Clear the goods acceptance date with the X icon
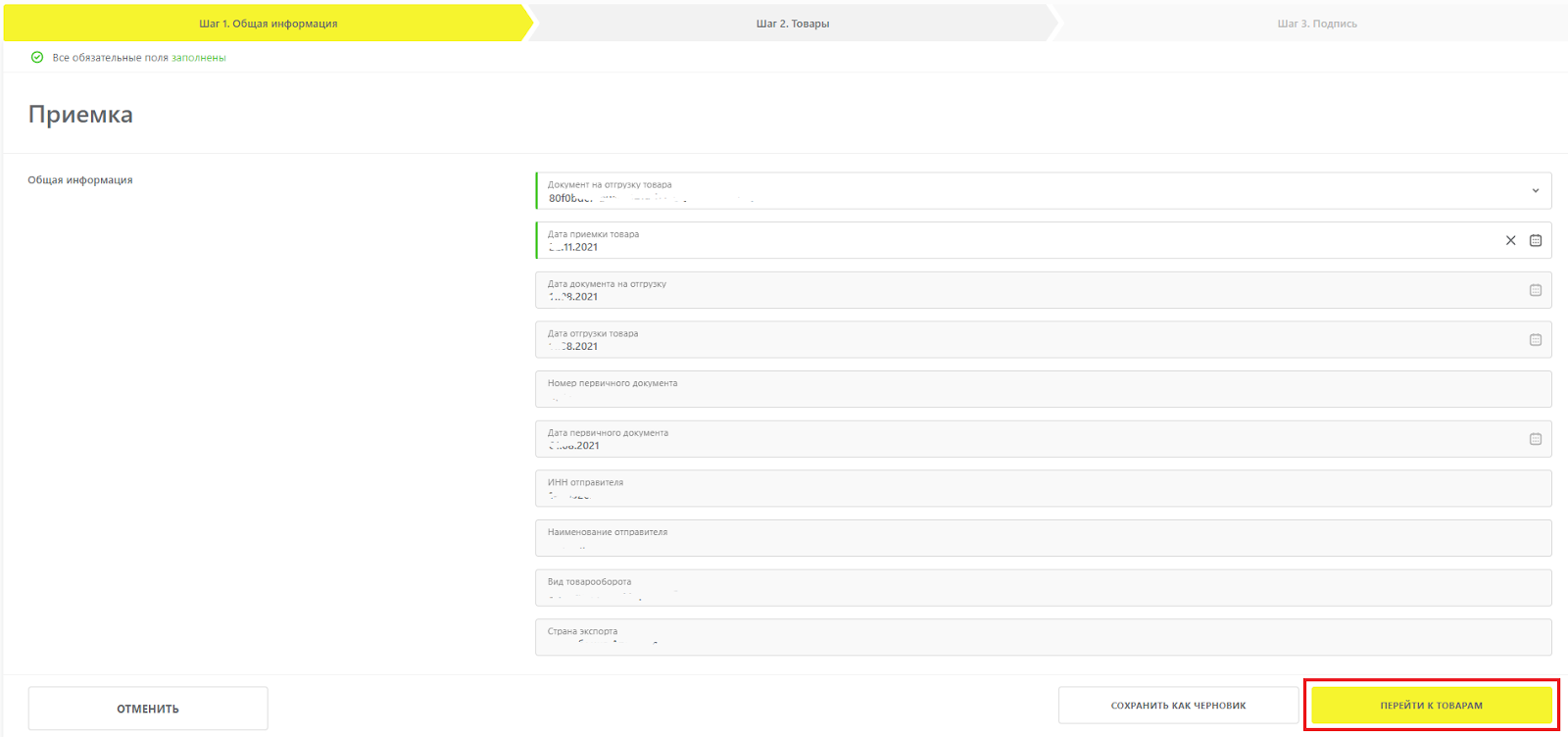Viewport: 1568px width, 737px height. pyautogui.click(x=1510, y=240)
